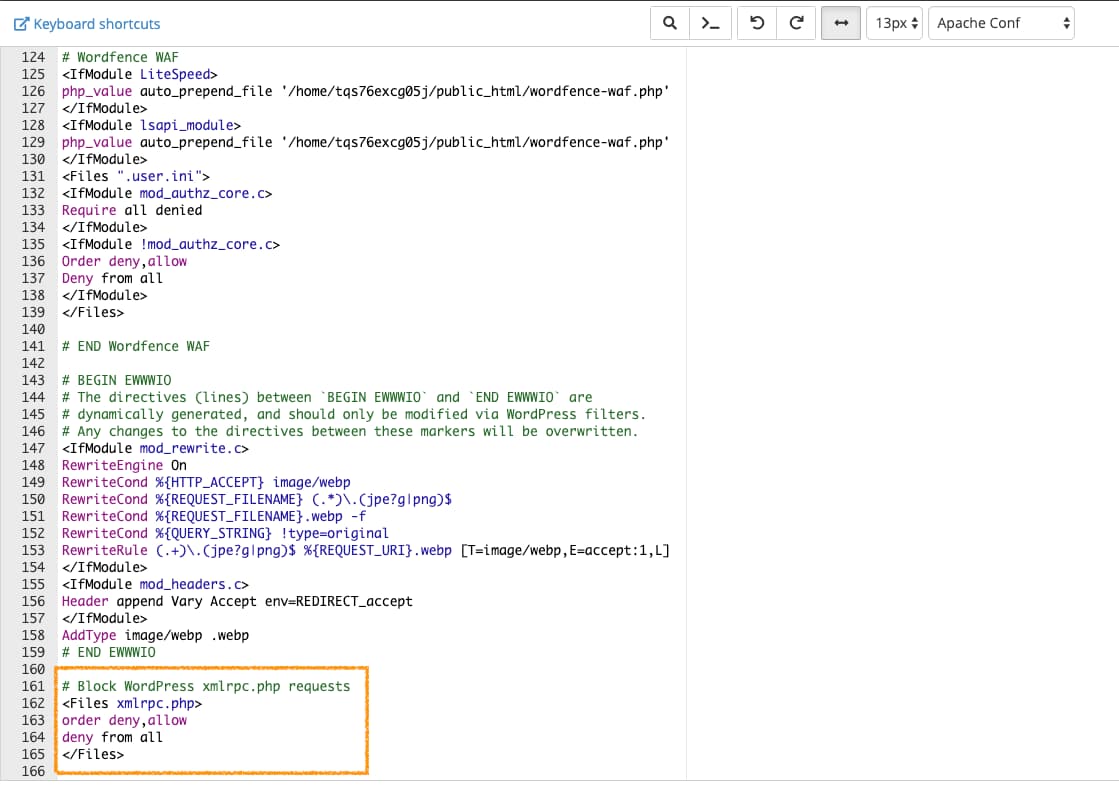Click '# BEGIN EWWWIO' comment line
Viewport: 1119px width, 787px height.
[x=116, y=380]
